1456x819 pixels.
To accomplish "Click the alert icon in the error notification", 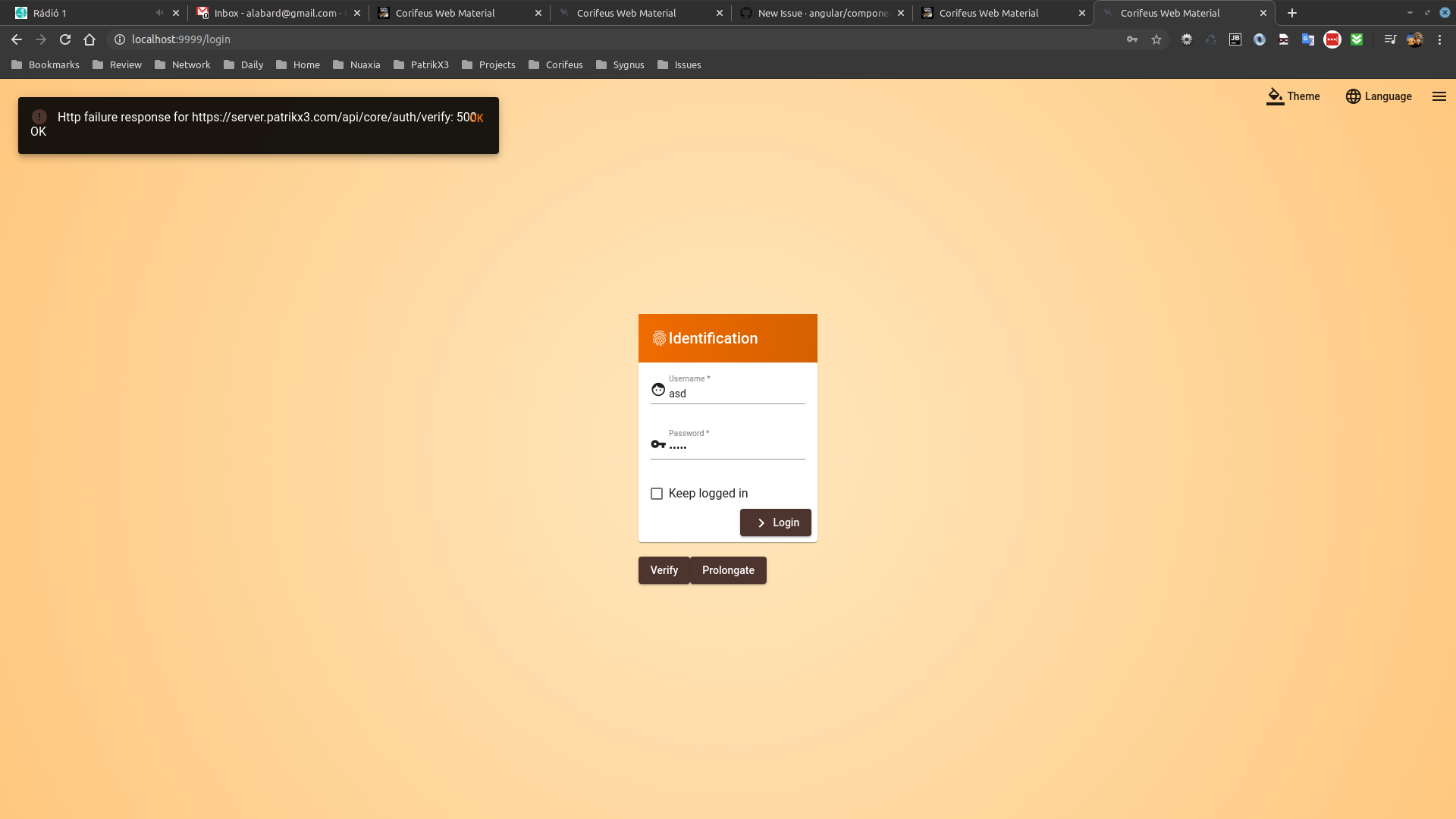I will 39,117.
